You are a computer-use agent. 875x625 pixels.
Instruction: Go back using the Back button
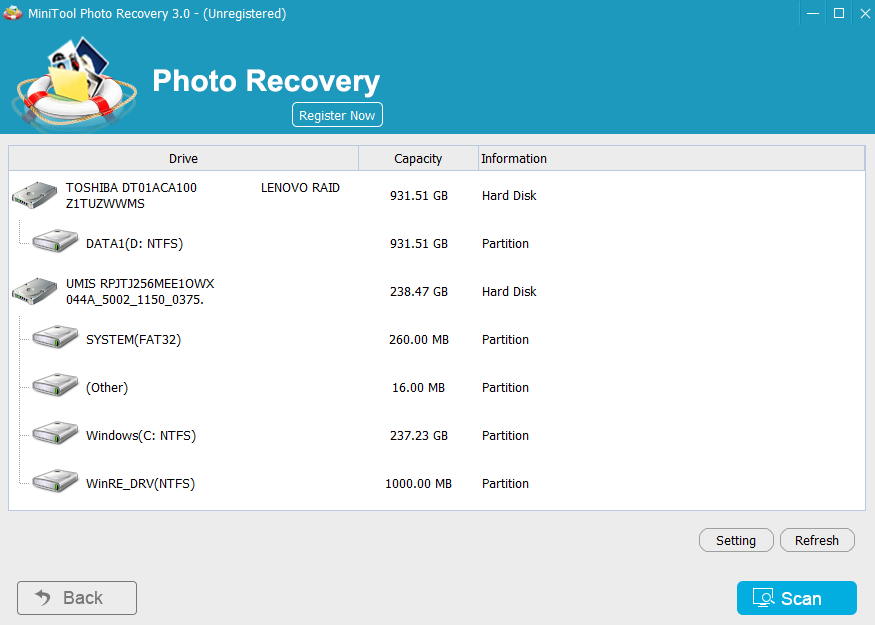click(x=77, y=598)
